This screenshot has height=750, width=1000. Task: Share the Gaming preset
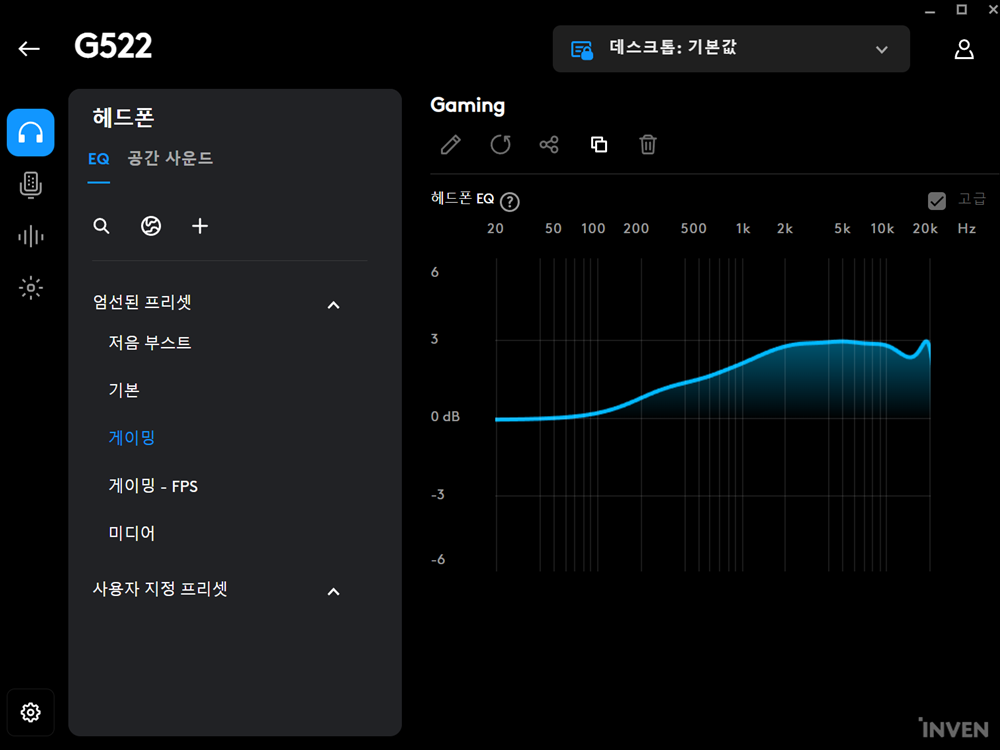(x=549, y=145)
